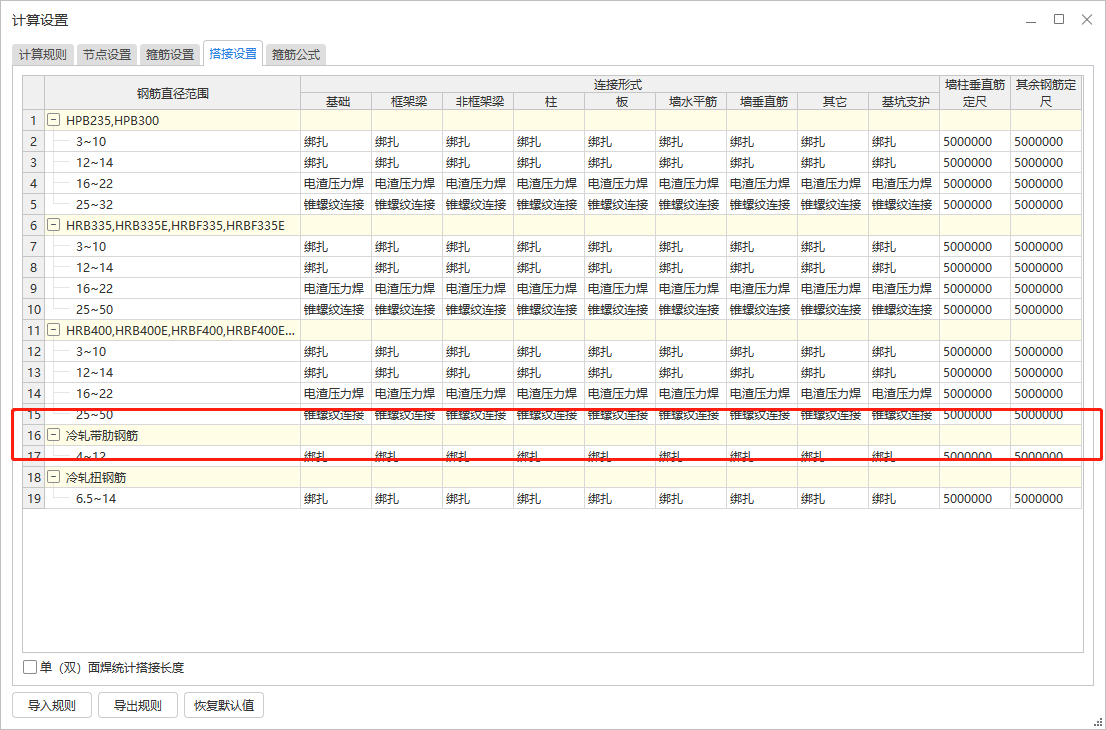
Task: Select 墙垂直筋 cell in row 12
Action: click(762, 351)
